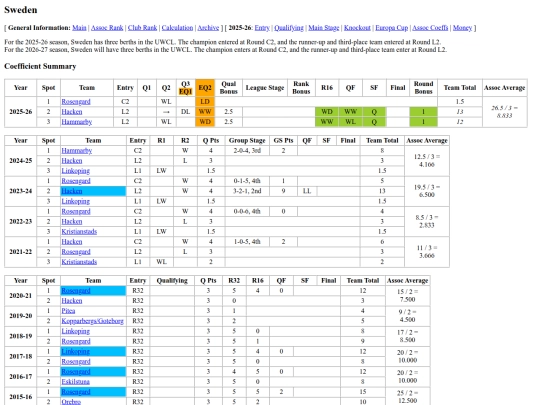Open Linkoping link in 2023-24 season
The width and height of the screenshot is (540, 405).
pyautogui.click(x=76, y=201)
